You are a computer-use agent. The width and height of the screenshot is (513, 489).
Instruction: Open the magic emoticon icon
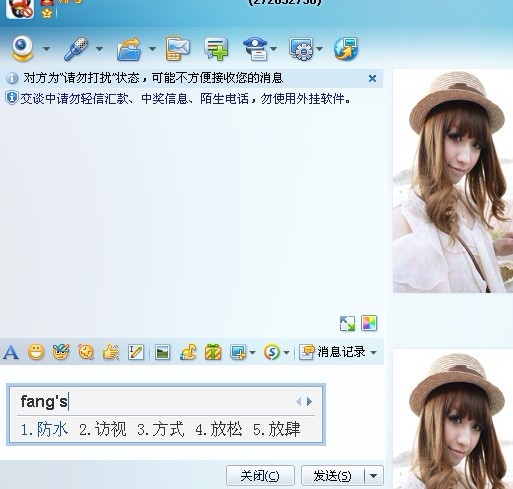(x=61, y=352)
